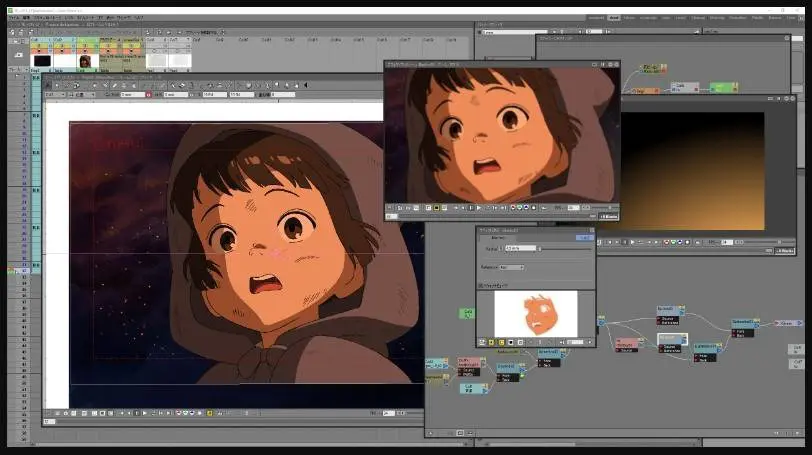The image size is (812, 455).
Task: Close the FX settings popup
Action: 592,230
